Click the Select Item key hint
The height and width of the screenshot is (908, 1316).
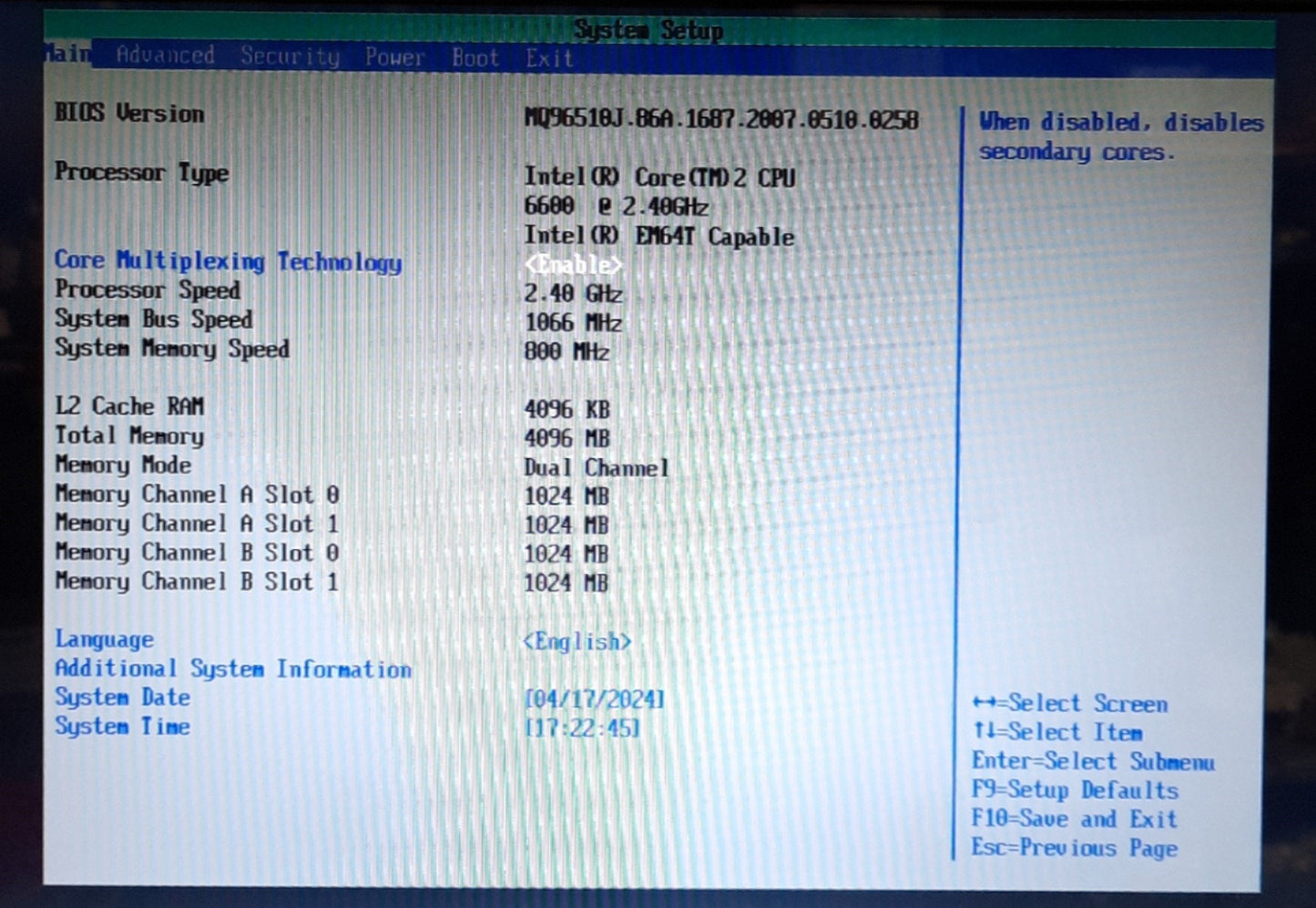[x=1056, y=732]
